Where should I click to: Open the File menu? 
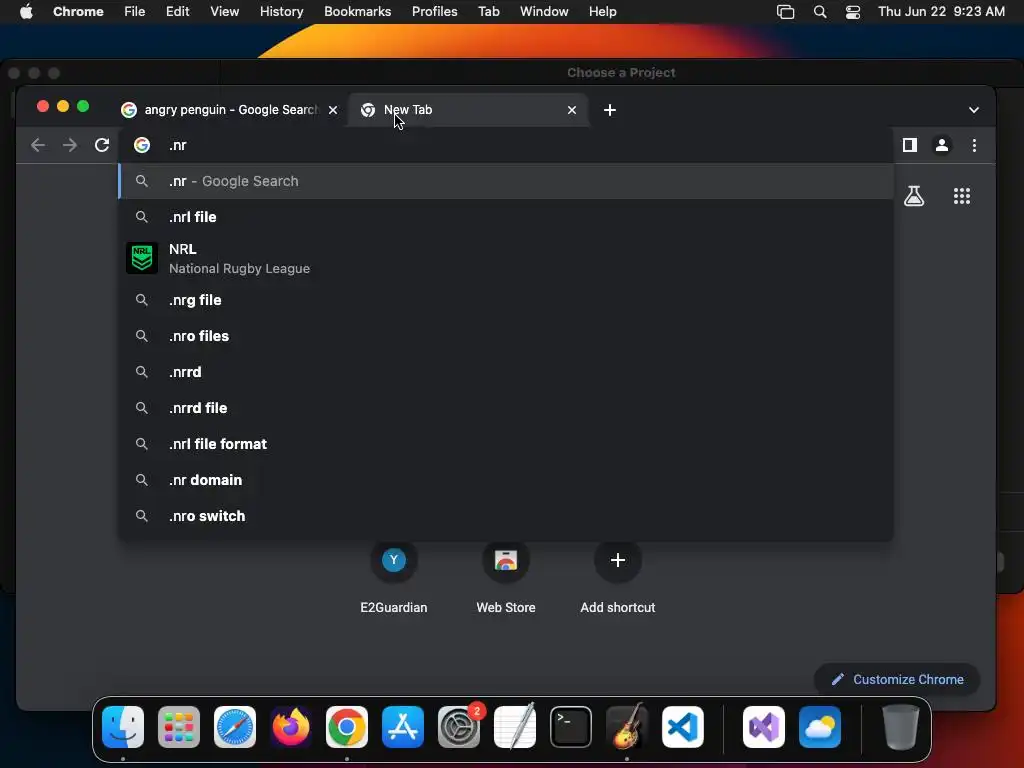tap(135, 12)
